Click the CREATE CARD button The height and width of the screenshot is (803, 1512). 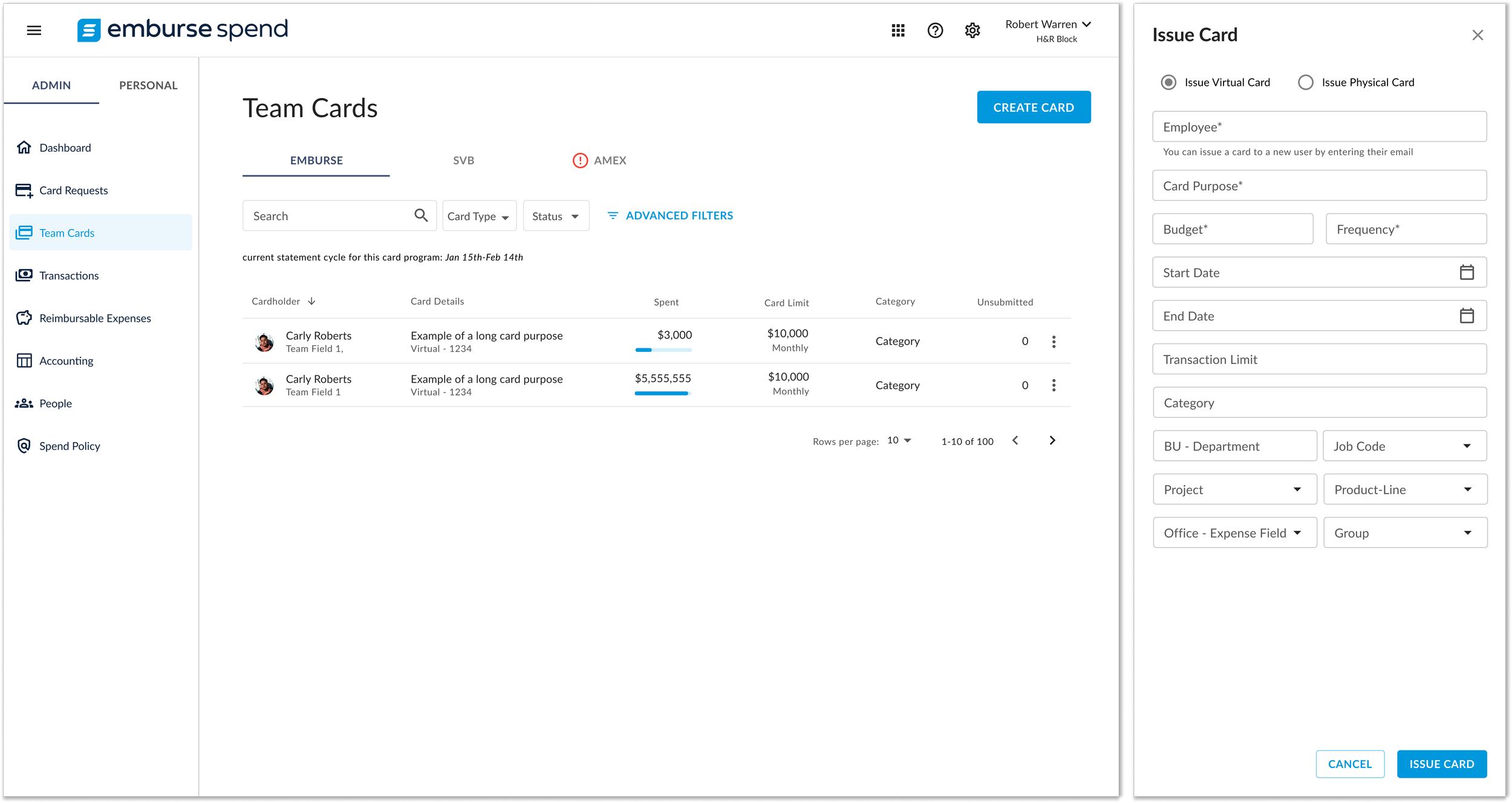[x=1033, y=107]
